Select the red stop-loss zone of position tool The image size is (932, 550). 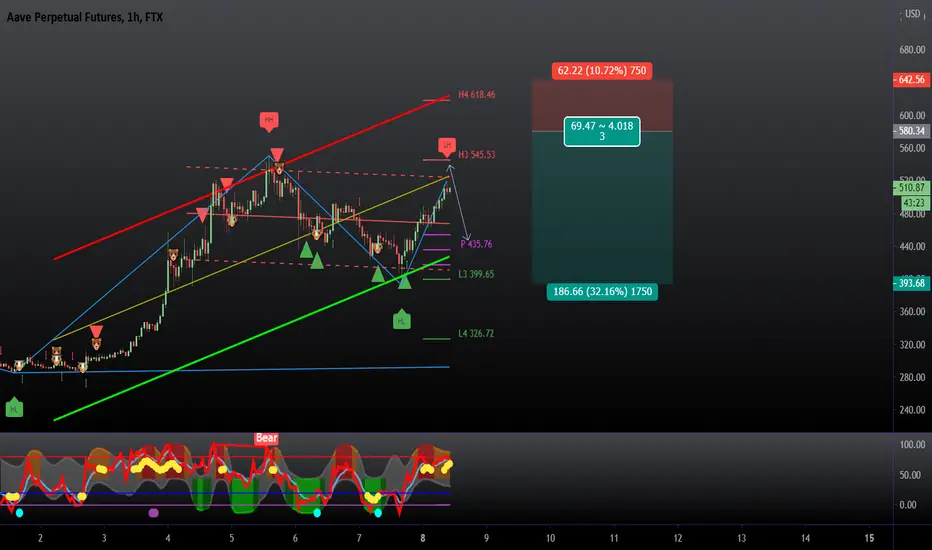coord(602,105)
